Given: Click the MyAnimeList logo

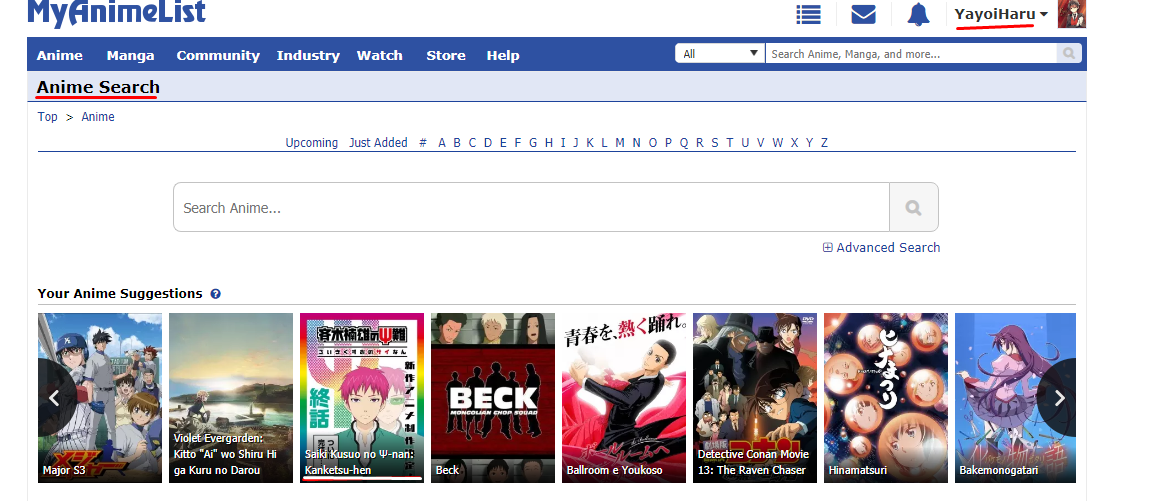Looking at the screenshot, I should 116,13.
